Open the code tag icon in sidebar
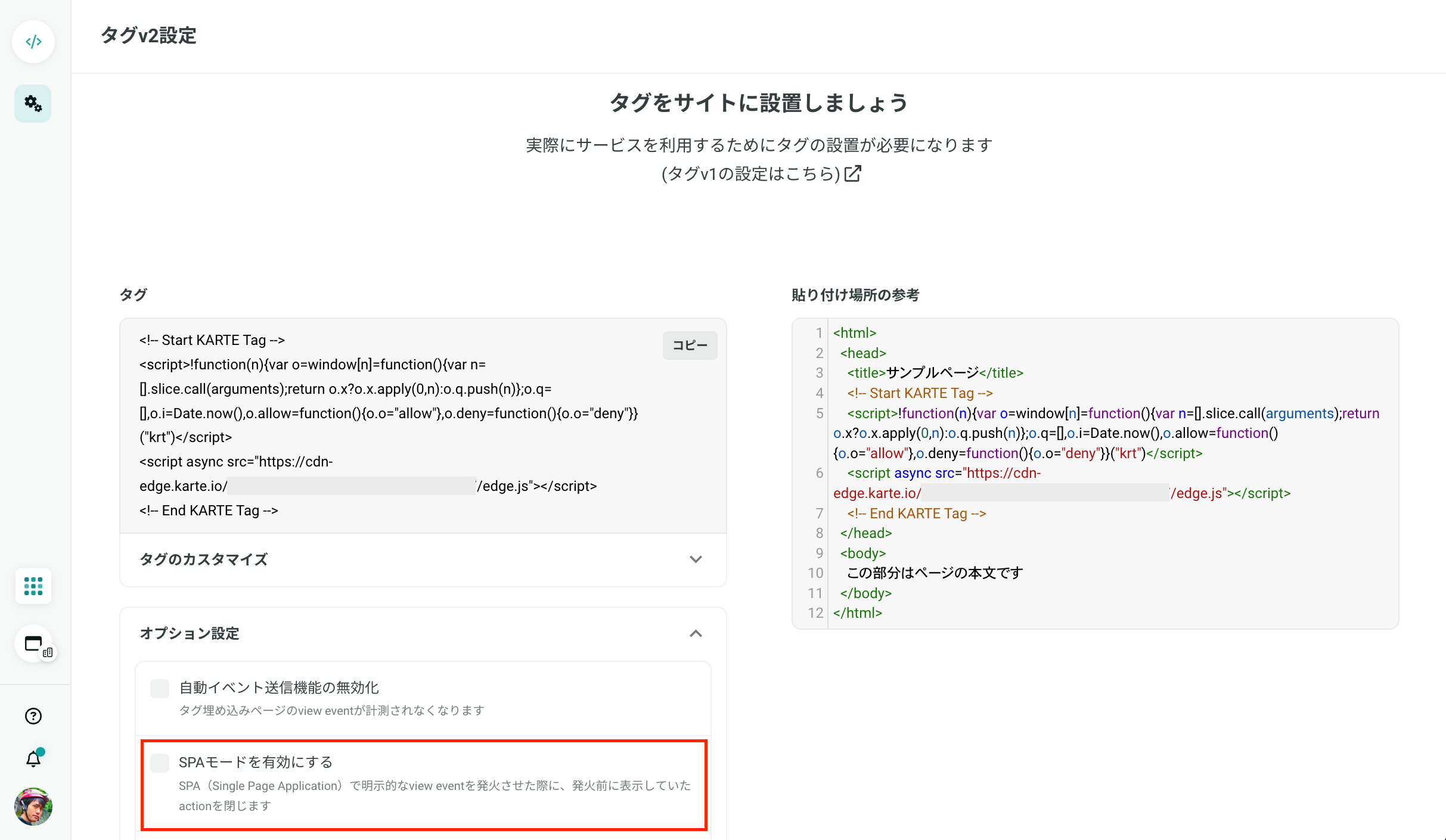The image size is (1446, 840). click(33, 42)
